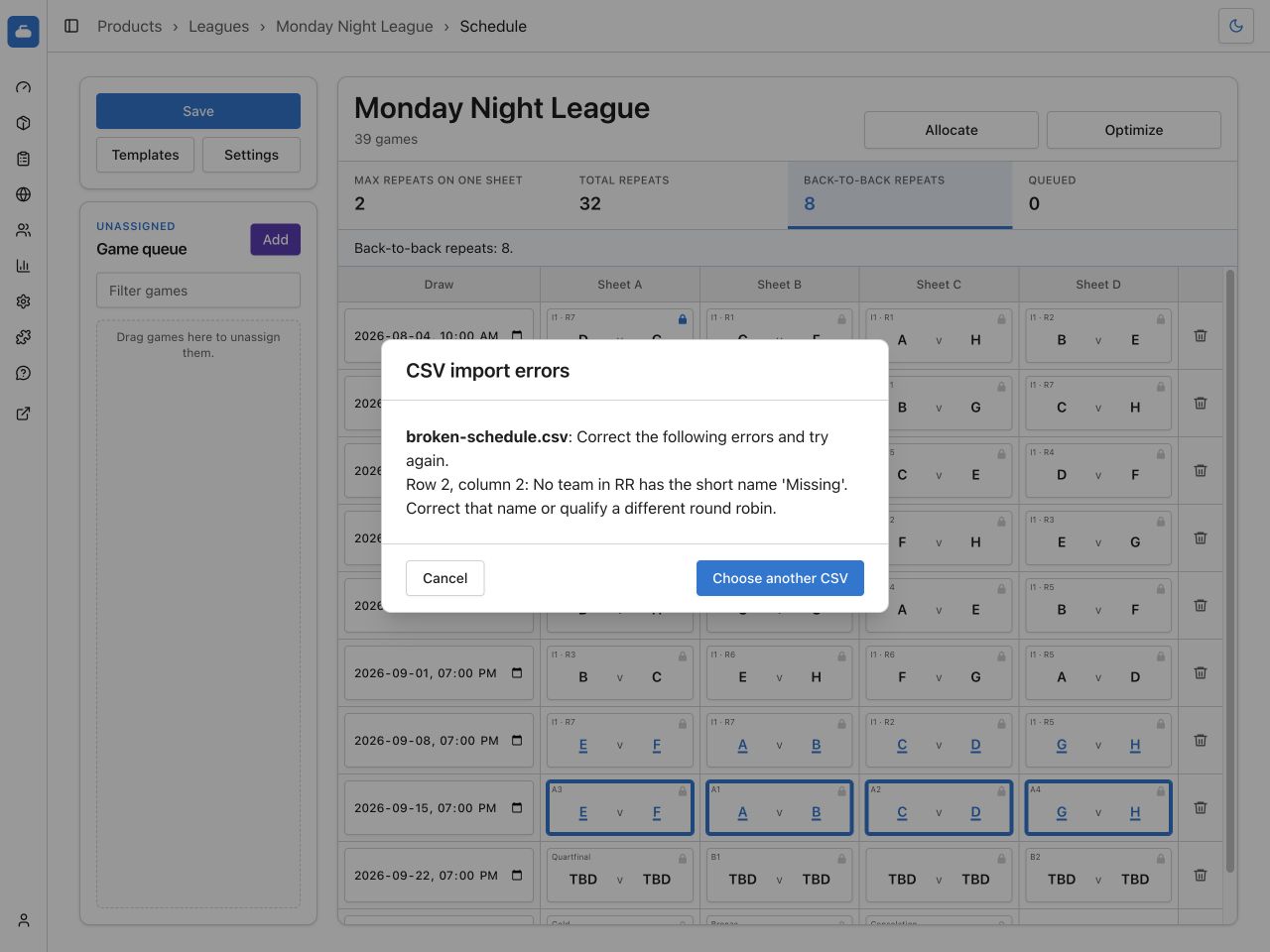Click the schedule table vertical scrollbar

coord(1230,571)
